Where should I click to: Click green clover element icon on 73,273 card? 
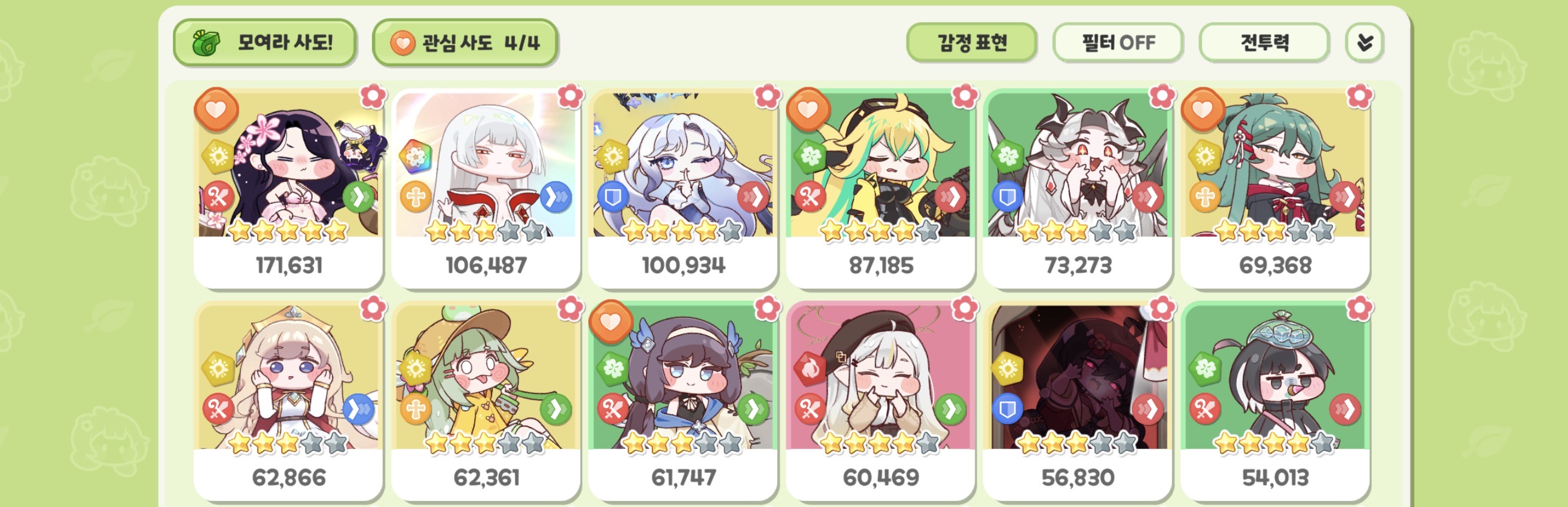click(x=1008, y=156)
